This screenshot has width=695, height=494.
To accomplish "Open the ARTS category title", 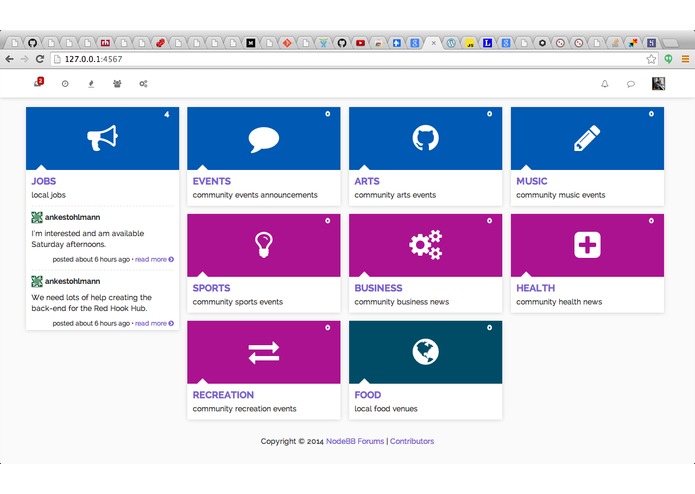I will click(367, 181).
